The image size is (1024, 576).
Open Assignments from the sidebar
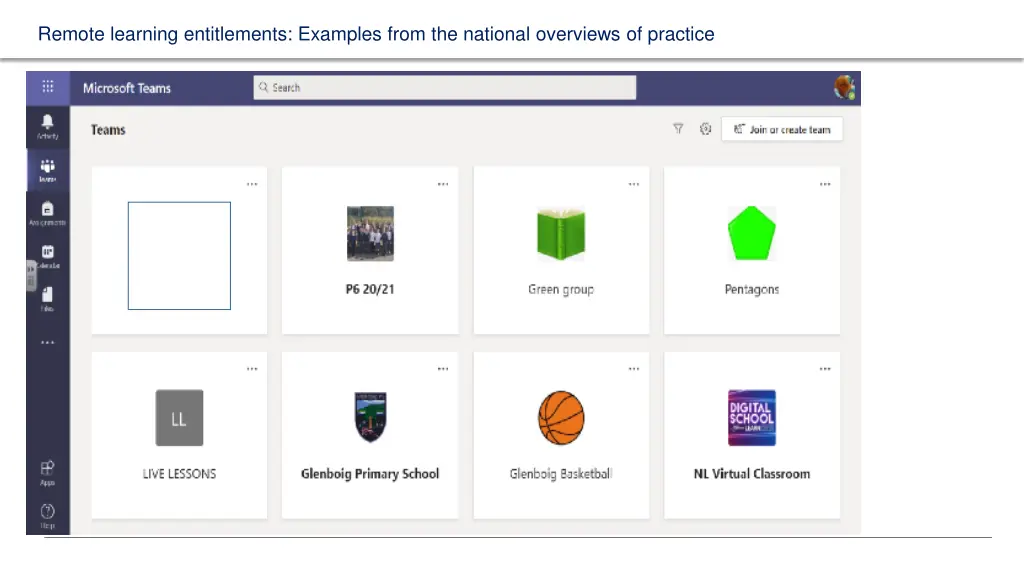point(48,213)
